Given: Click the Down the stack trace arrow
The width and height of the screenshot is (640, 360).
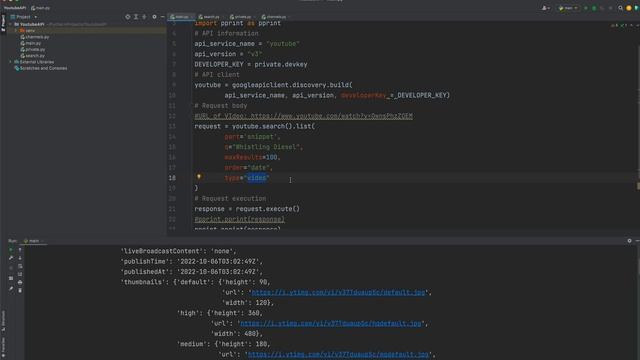Looking at the screenshot, I should click(x=20, y=258).
